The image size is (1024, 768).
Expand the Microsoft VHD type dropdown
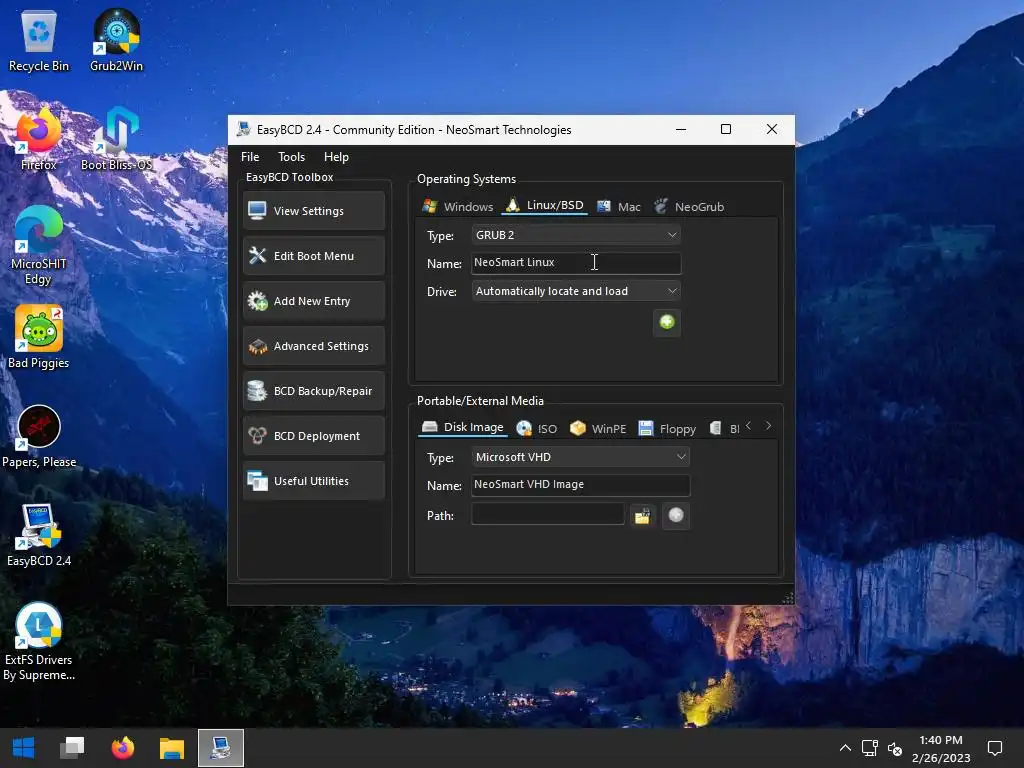coord(581,457)
